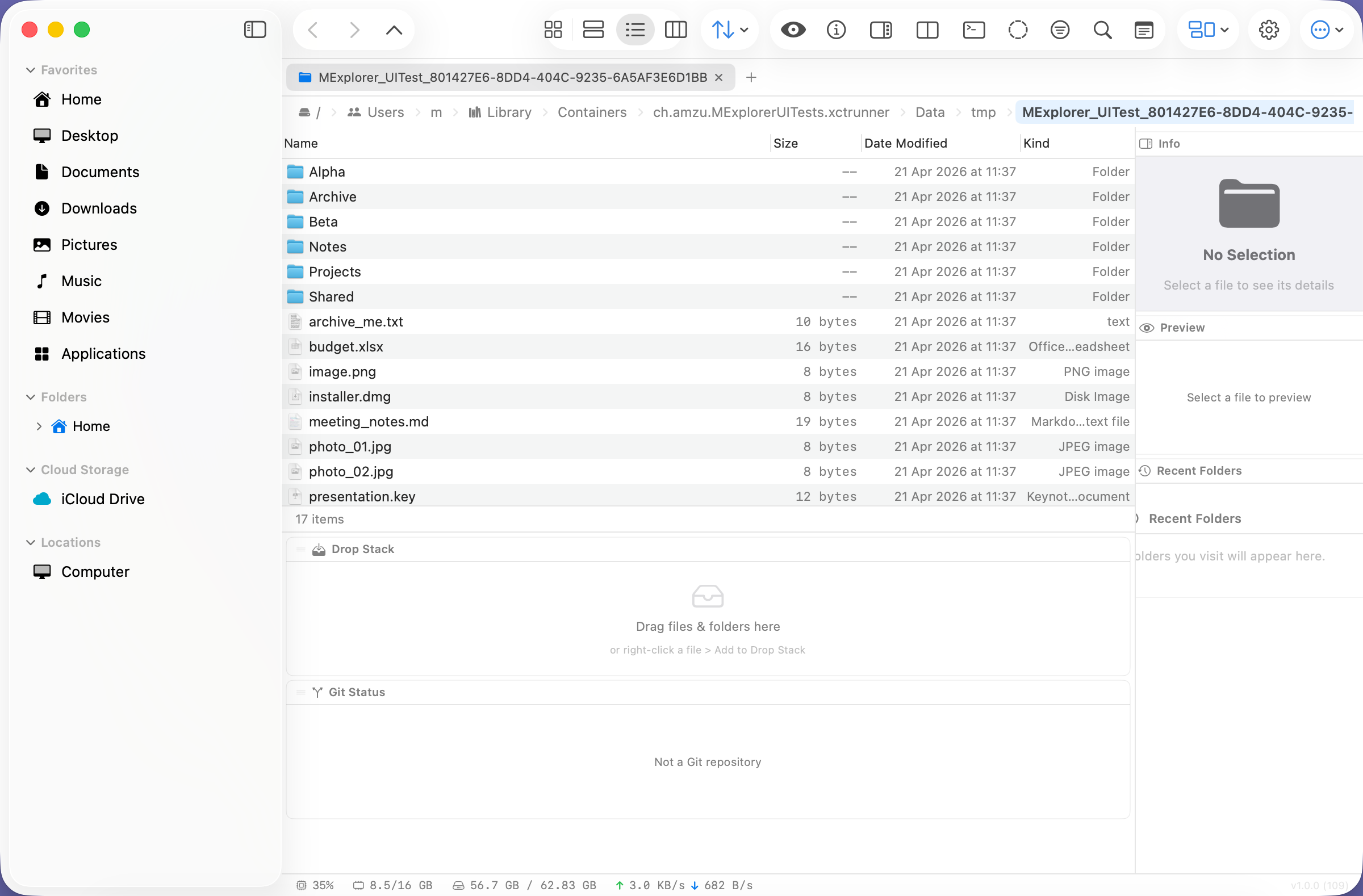The height and width of the screenshot is (896, 1363).
Task: Add a new tab
Action: pyautogui.click(x=751, y=77)
